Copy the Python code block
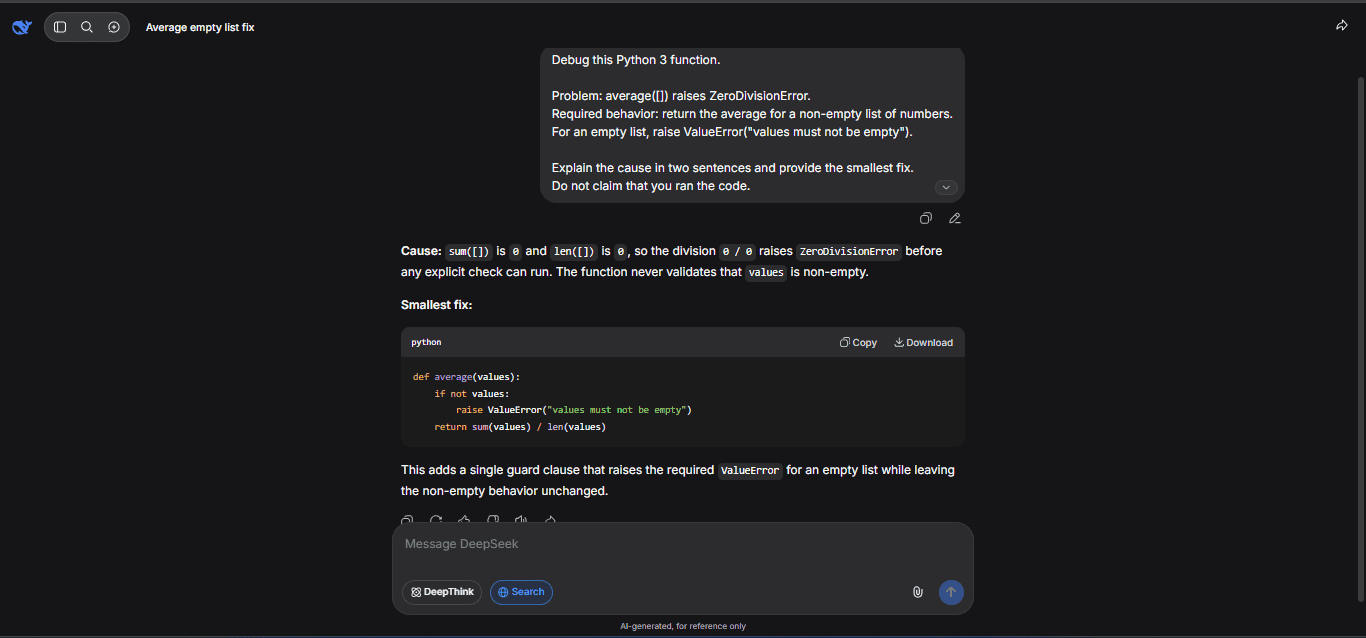Image resolution: width=1366 pixels, height=638 pixels. pyautogui.click(x=858, y=342)
